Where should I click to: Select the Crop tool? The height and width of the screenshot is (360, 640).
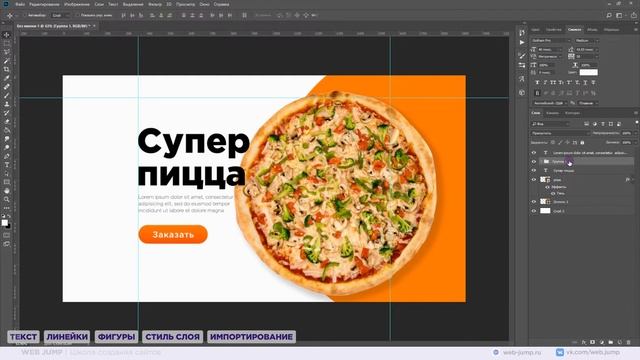point(7,69)
